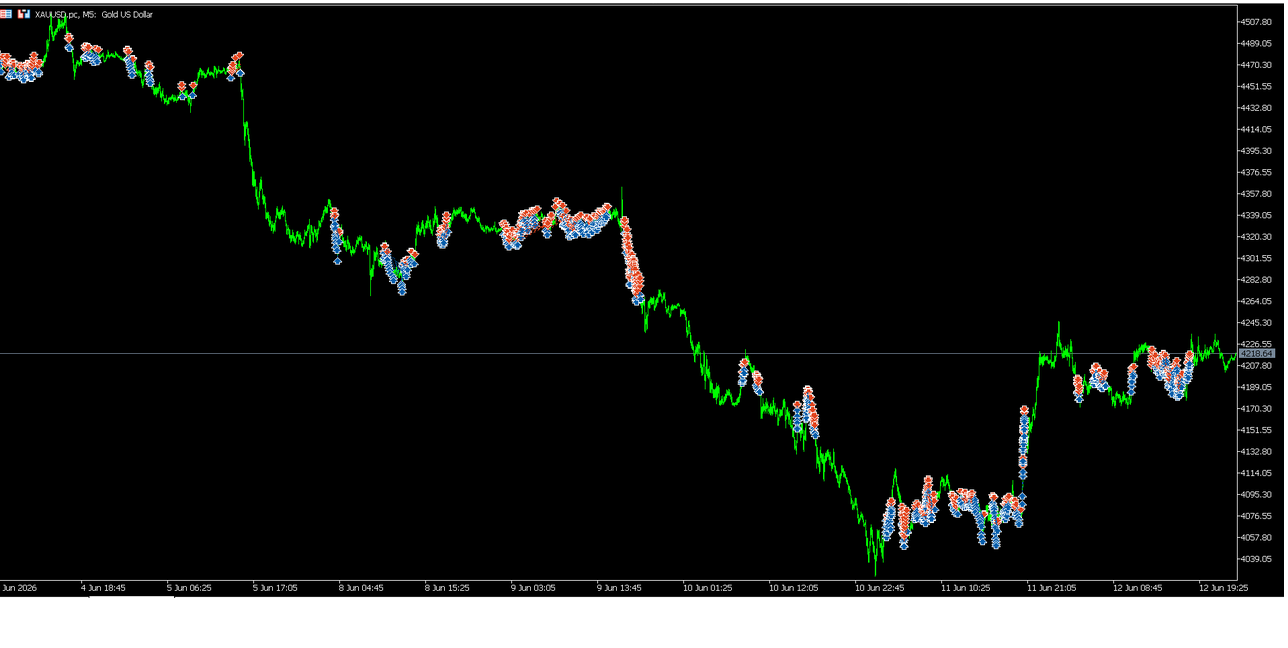Click the 8 Jun 15:25 time label
This screenshot has height=648, width=1288.
pos(447,588)
